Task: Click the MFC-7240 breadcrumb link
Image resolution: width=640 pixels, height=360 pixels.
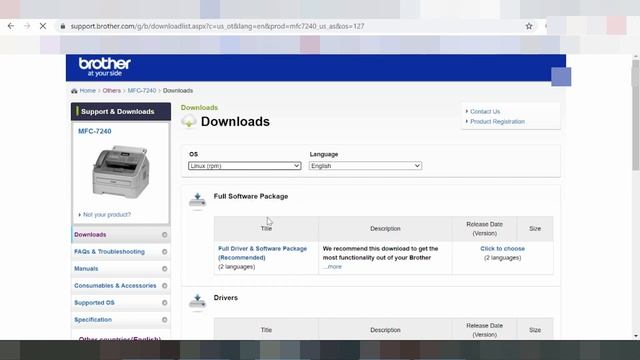Action: (142, 91)
